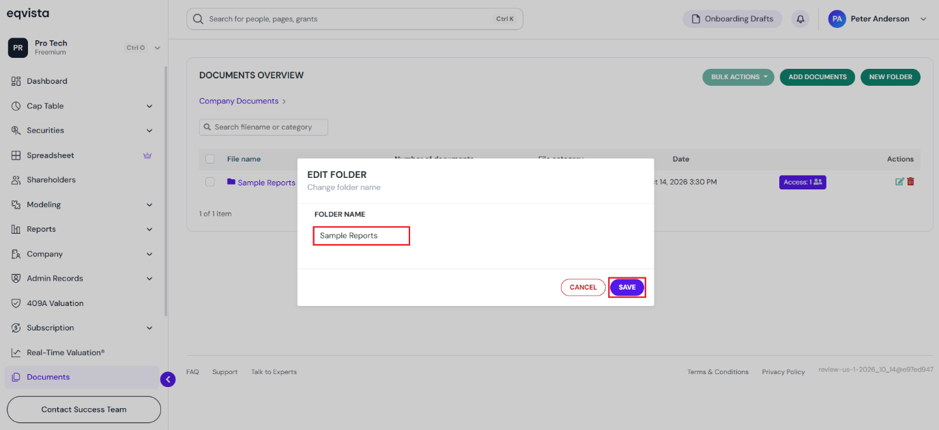Click the Sample Reports folder icon

(x=231, y=182)
